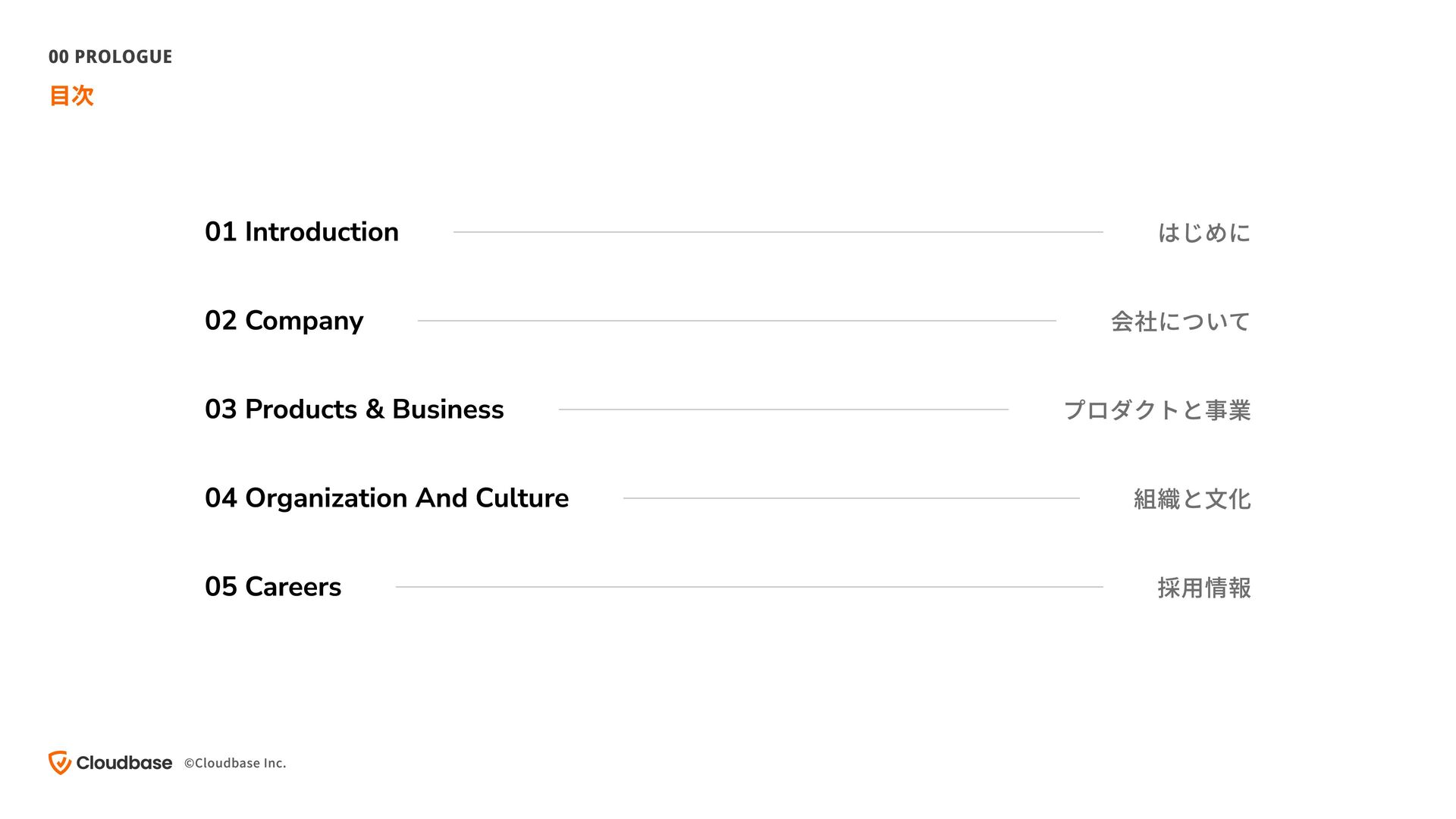Viewport: 1456px width, 819px height.
Task: Click the divider line after Company
Action: click(x=737, y=321)
